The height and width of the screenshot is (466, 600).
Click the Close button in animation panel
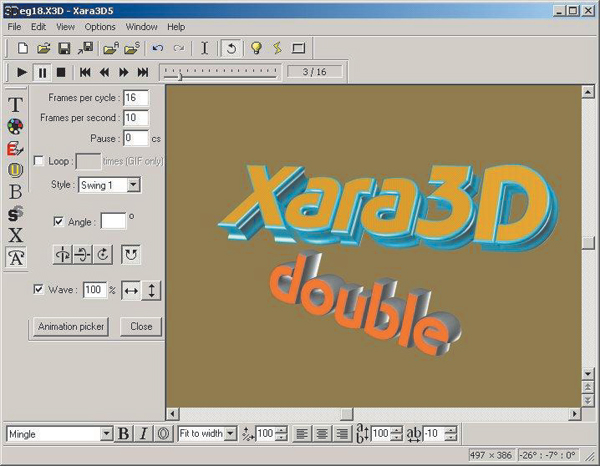(141, 327)
